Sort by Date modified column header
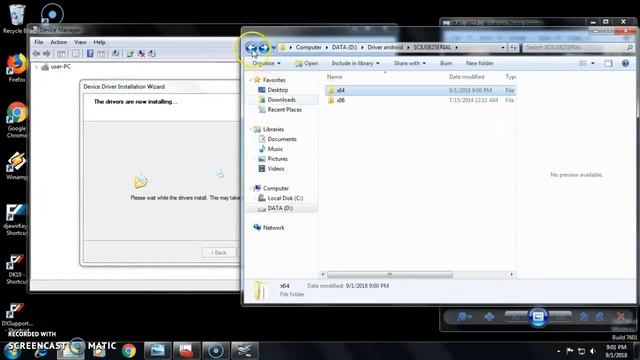 point(467,77)
